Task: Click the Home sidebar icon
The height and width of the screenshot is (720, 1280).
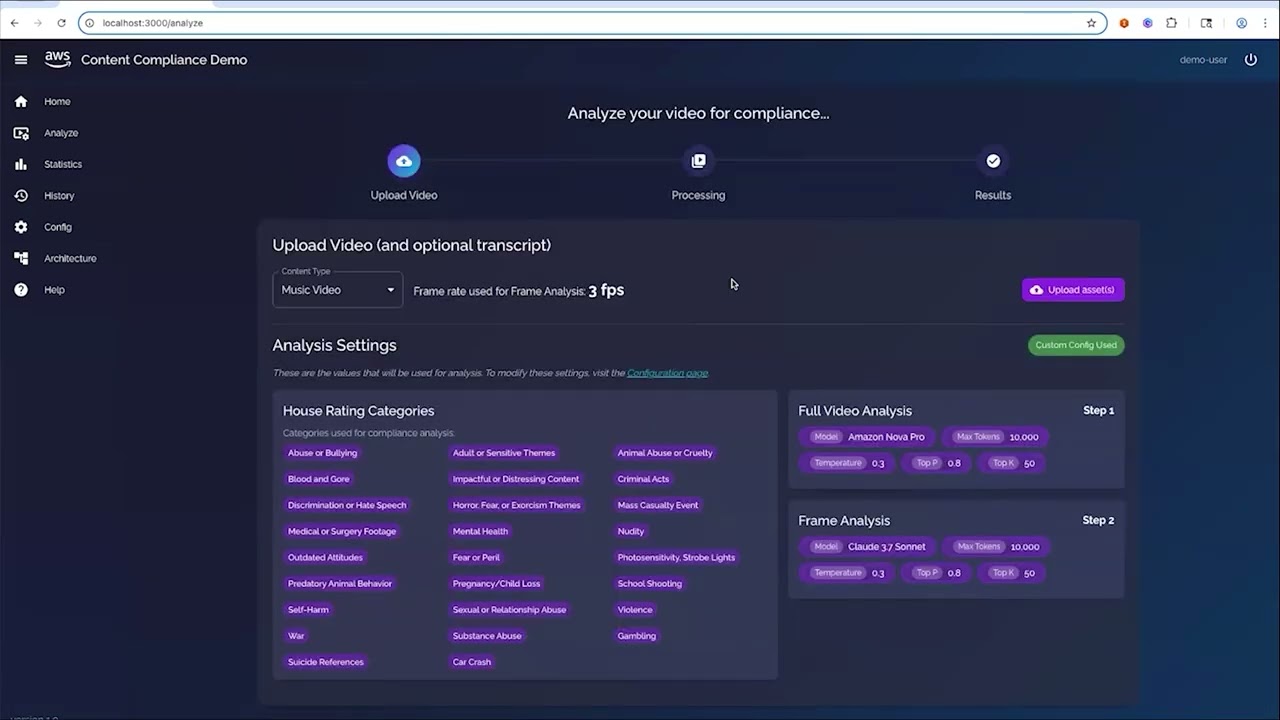Action: click(x=21, y=101)
